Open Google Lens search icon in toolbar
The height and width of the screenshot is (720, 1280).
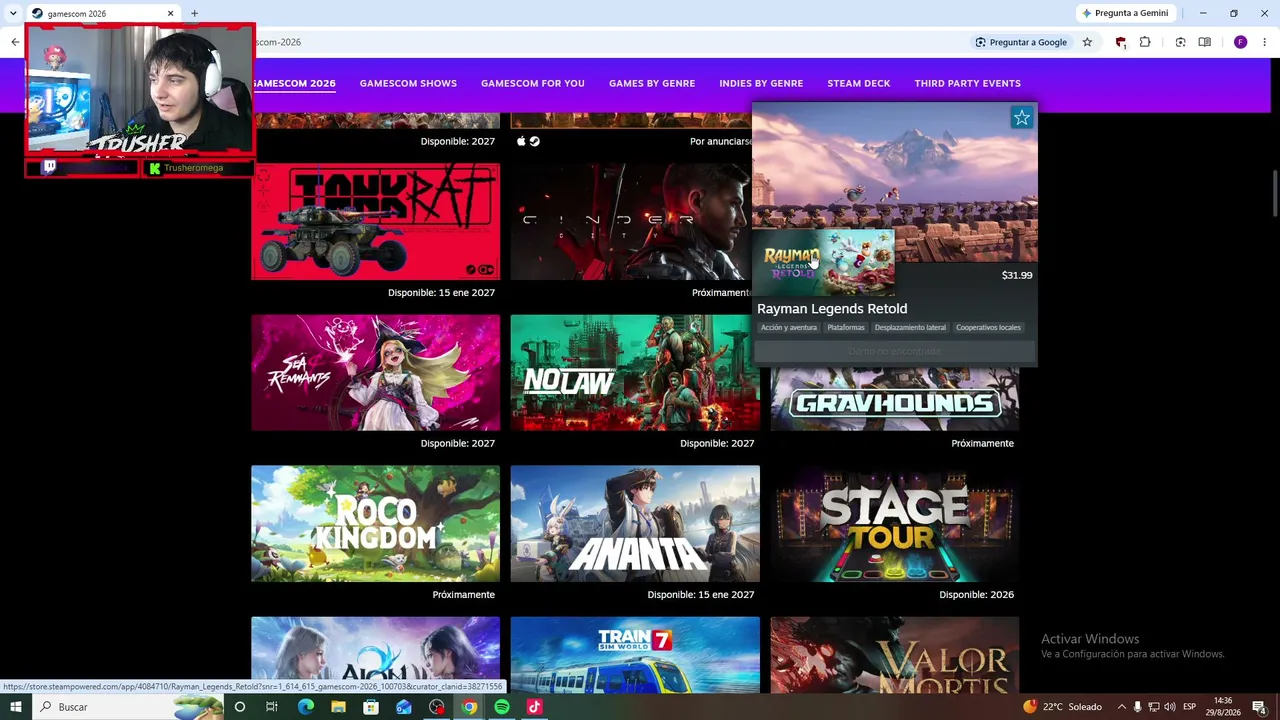pyautogui.click(x=1180, y=42)
